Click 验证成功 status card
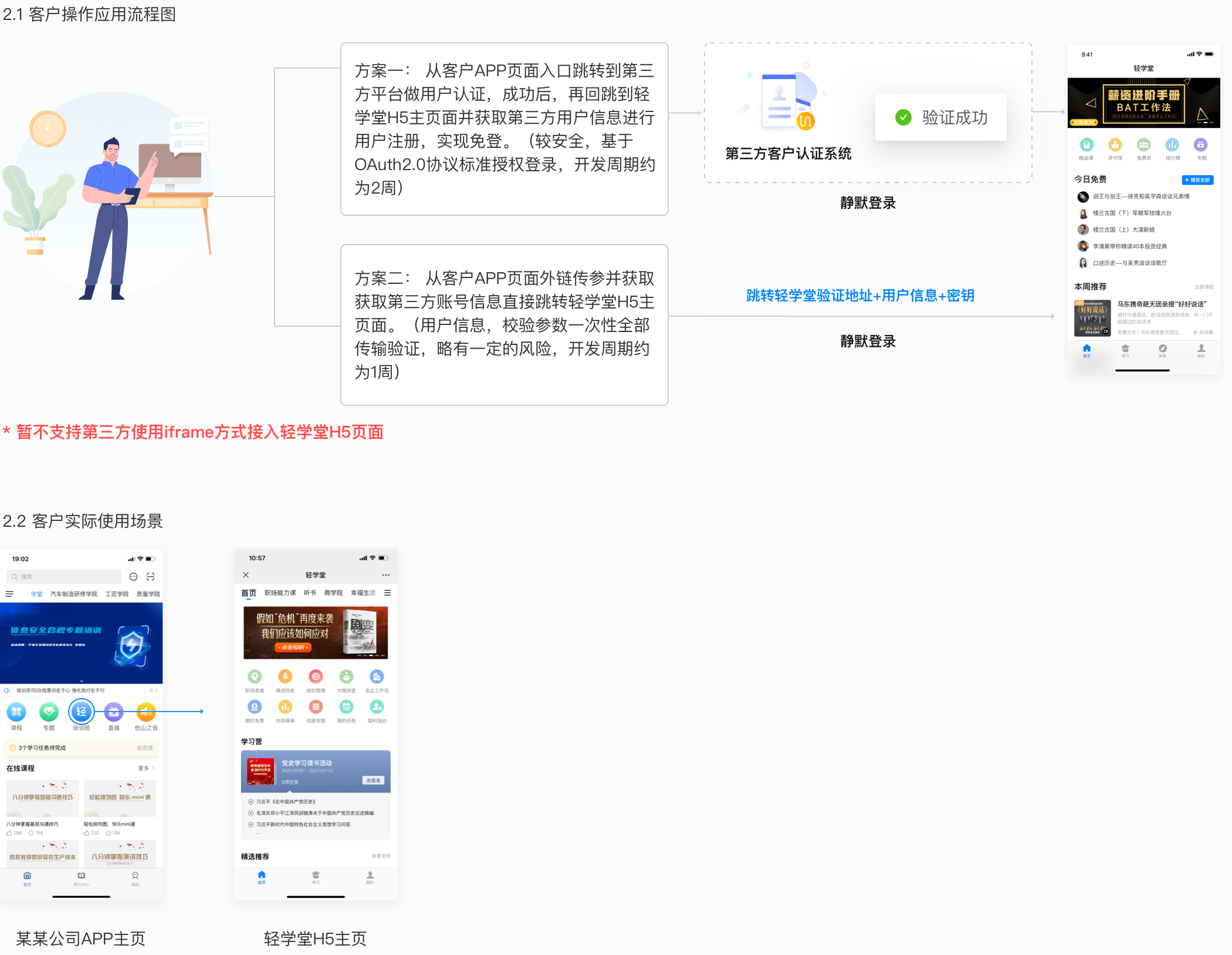 pyautogui.click(x=940, y=117)
